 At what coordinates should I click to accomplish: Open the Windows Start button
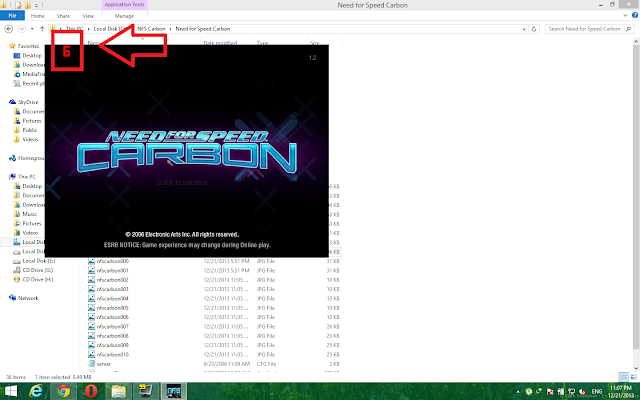coord(11,391)
